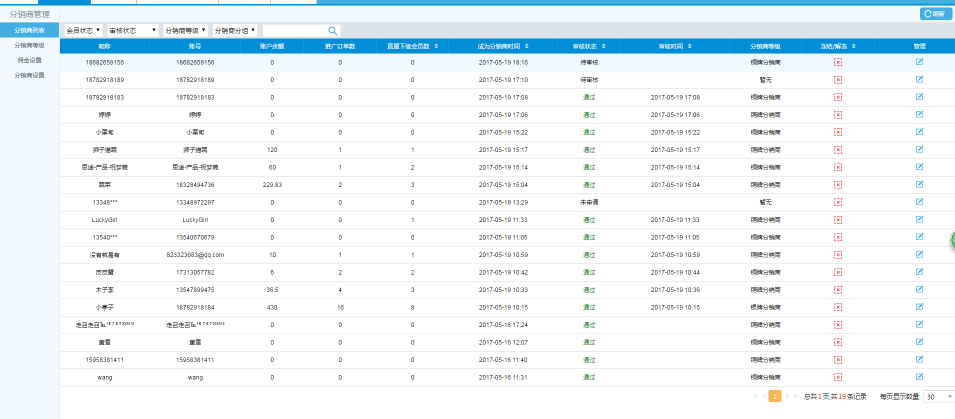Click edit icon for wang row
Image resolution: width=955 pixels, height=419 pixels.
coord(919,377)
